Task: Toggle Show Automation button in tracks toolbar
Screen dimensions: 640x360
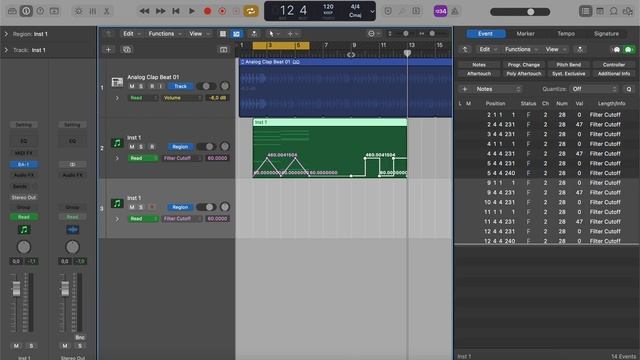Action: pos(236,33)
